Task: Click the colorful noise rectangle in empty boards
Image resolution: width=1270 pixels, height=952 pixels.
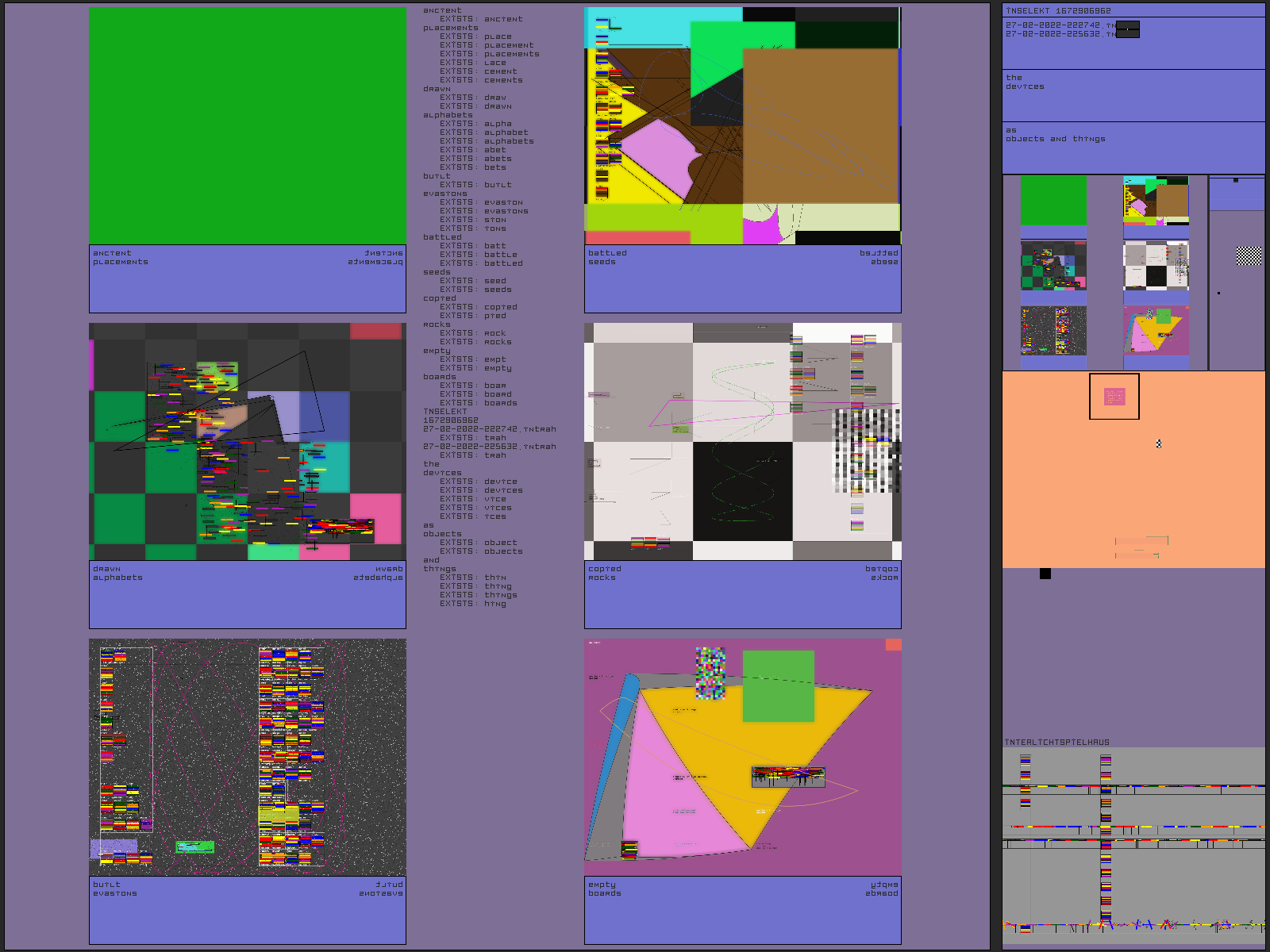Action: [710, 674]
